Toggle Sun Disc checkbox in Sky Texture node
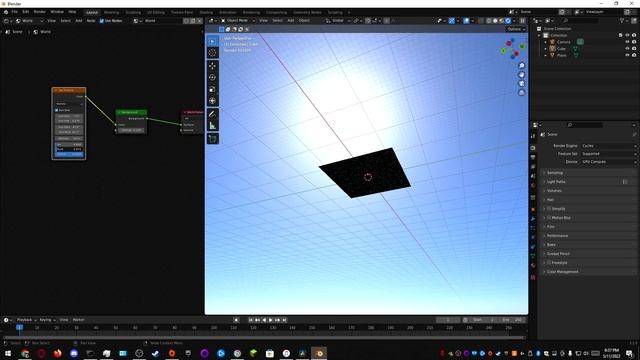 tap(57, 110)
